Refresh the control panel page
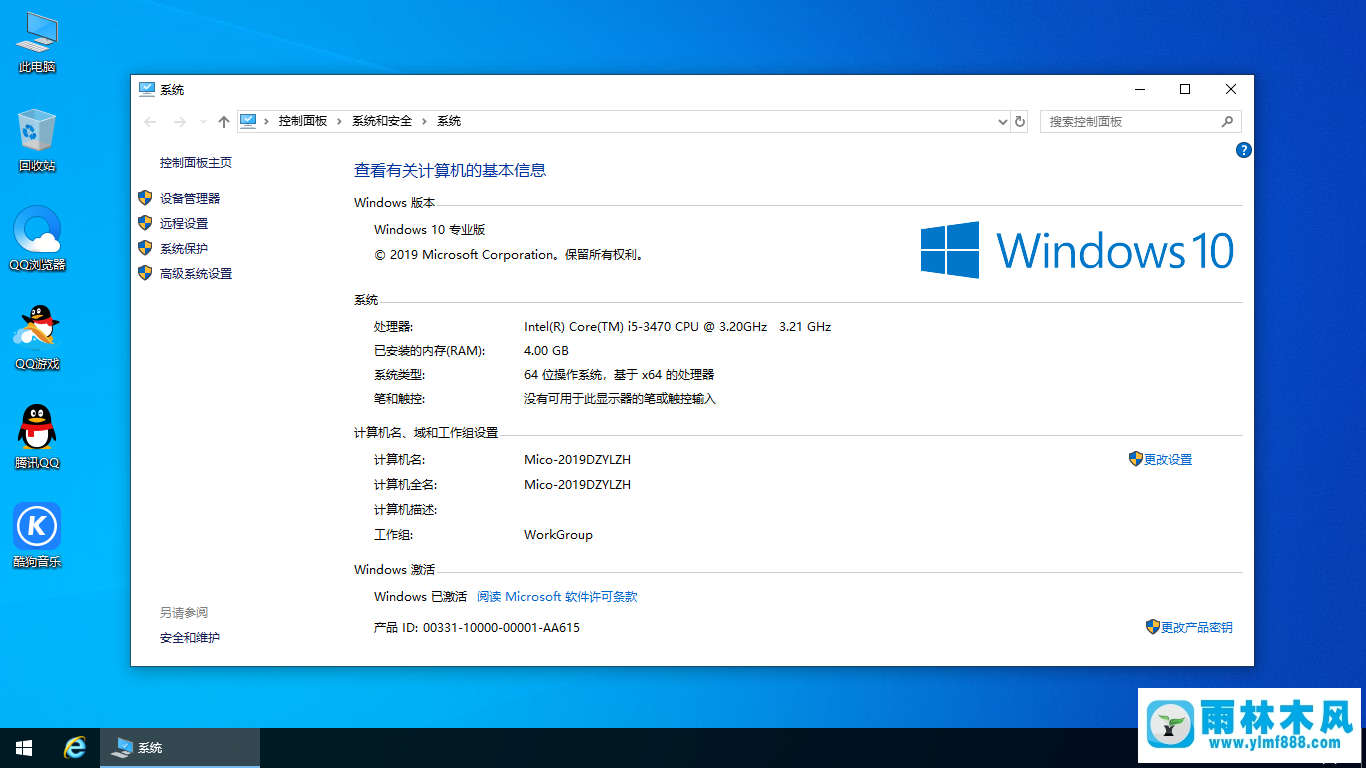Screen dimensions: 1366x768 [1020, 121]
